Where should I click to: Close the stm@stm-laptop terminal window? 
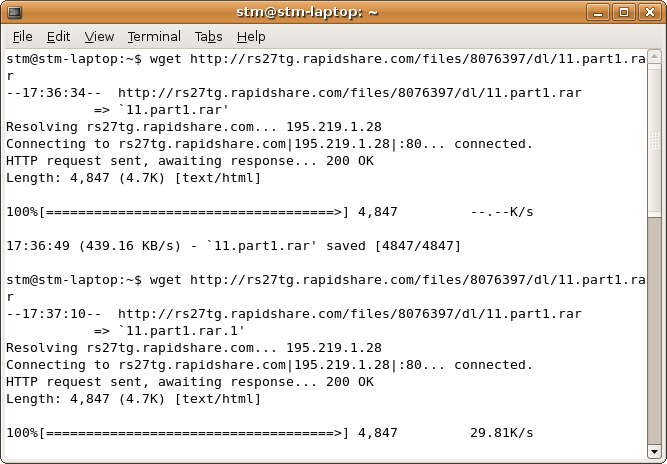pos(650,12)
